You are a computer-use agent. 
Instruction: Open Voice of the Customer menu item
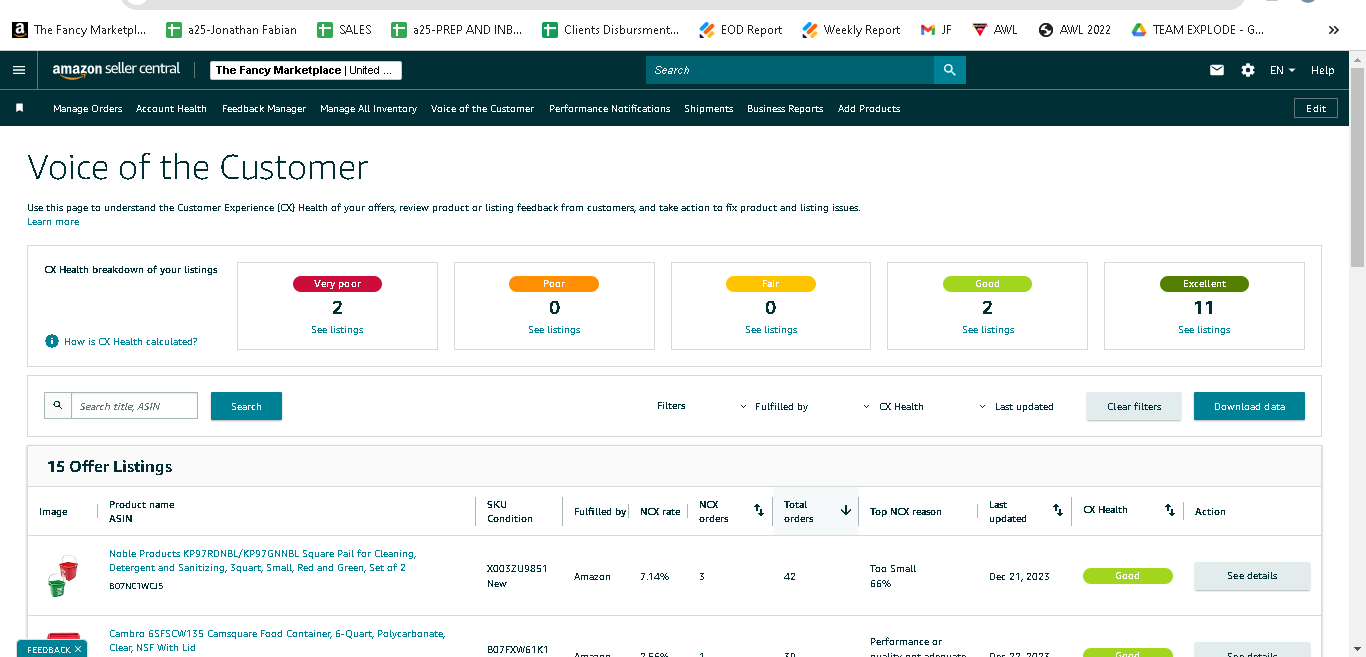point(482,108)
